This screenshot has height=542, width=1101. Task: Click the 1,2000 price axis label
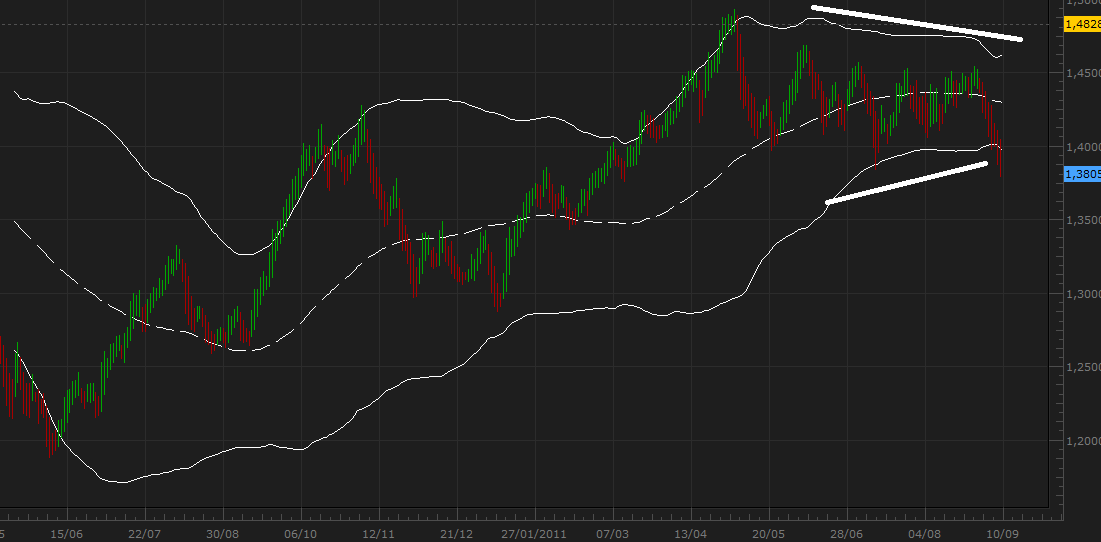[x=1083, y=441]
